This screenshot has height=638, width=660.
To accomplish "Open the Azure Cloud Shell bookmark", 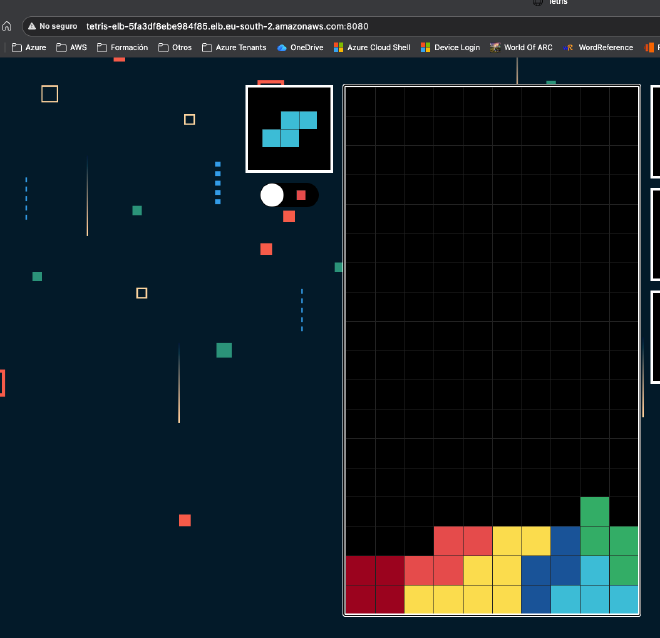I will pos(372,47).
